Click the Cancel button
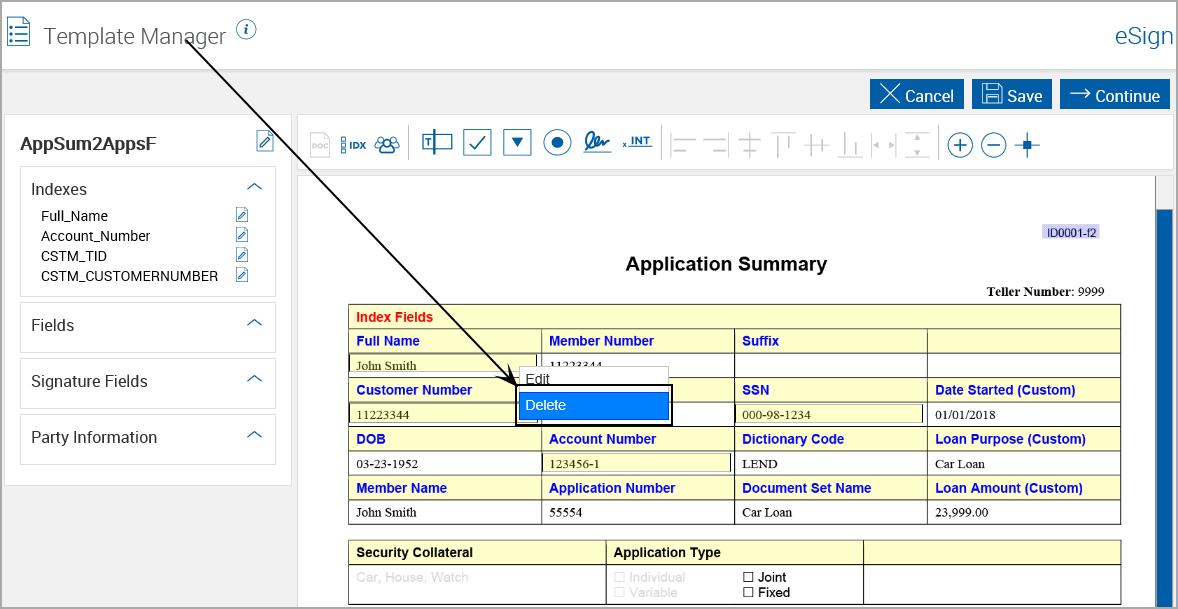 tap(917, 95)
